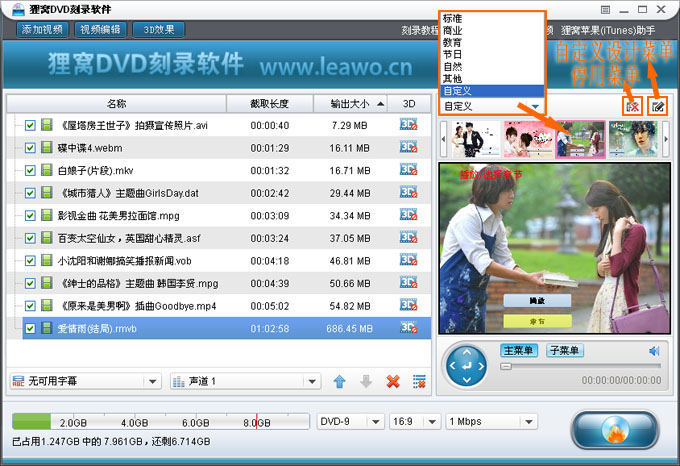The height and width of the screenshot is (466, 680).
Task: Open the title bar options menu icon
Action: coord(606,10)
